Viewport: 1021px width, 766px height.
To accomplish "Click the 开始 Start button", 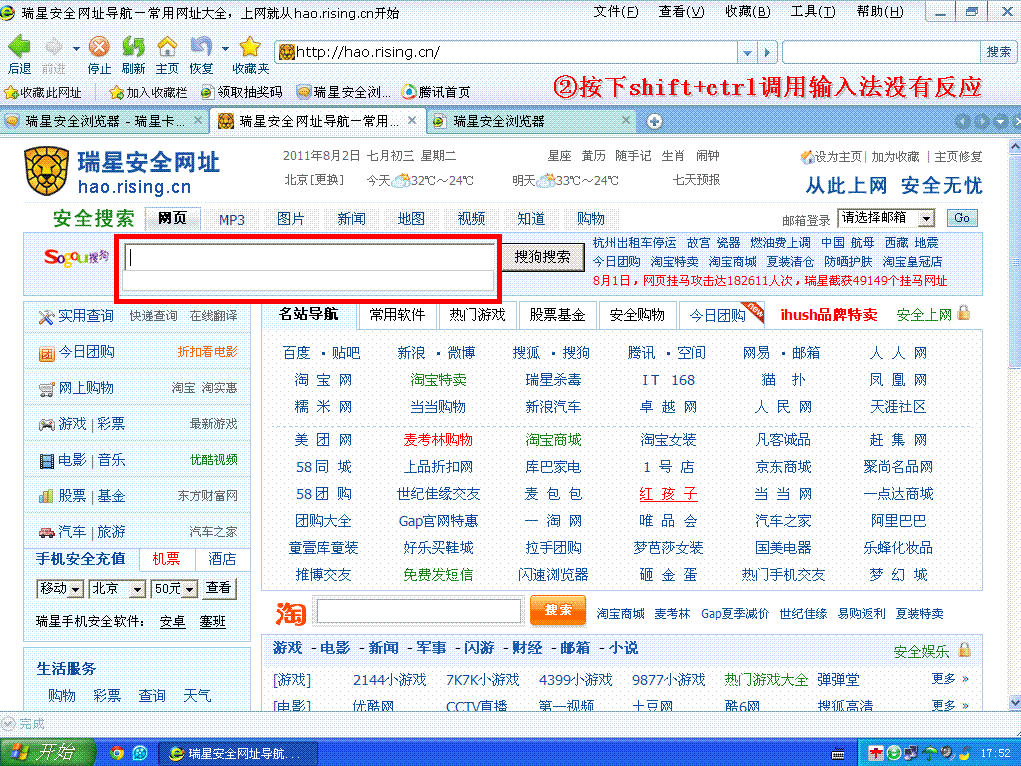I will (x=48, y=752).
